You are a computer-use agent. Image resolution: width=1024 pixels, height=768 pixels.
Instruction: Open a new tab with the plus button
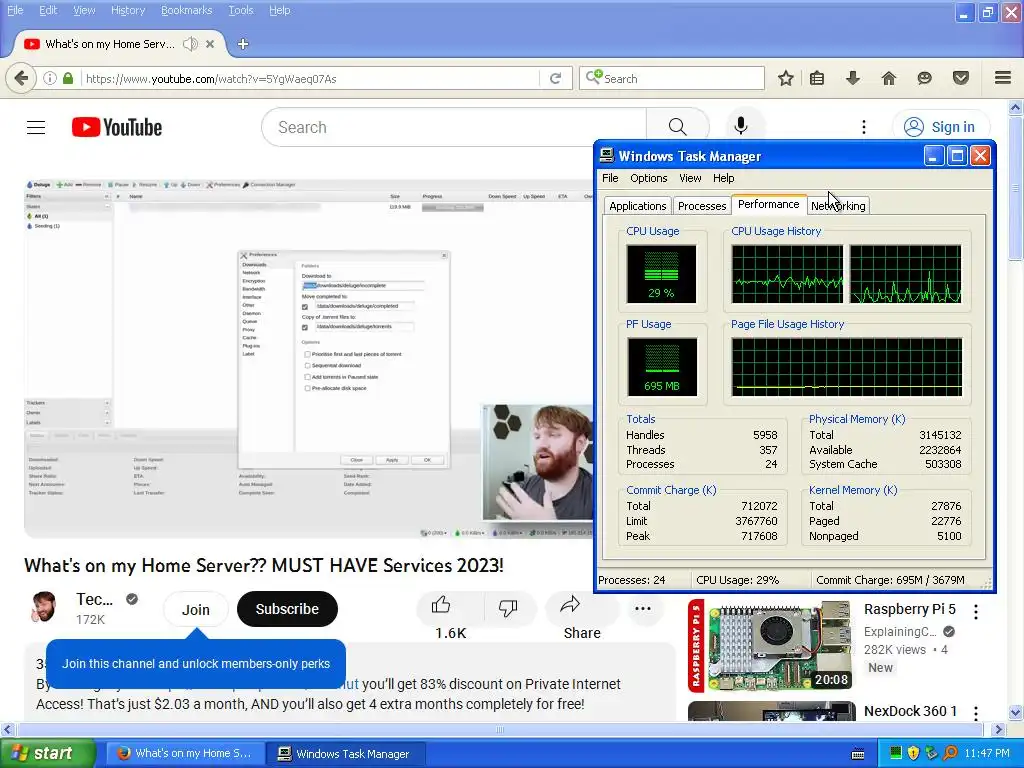pos(243,44)
